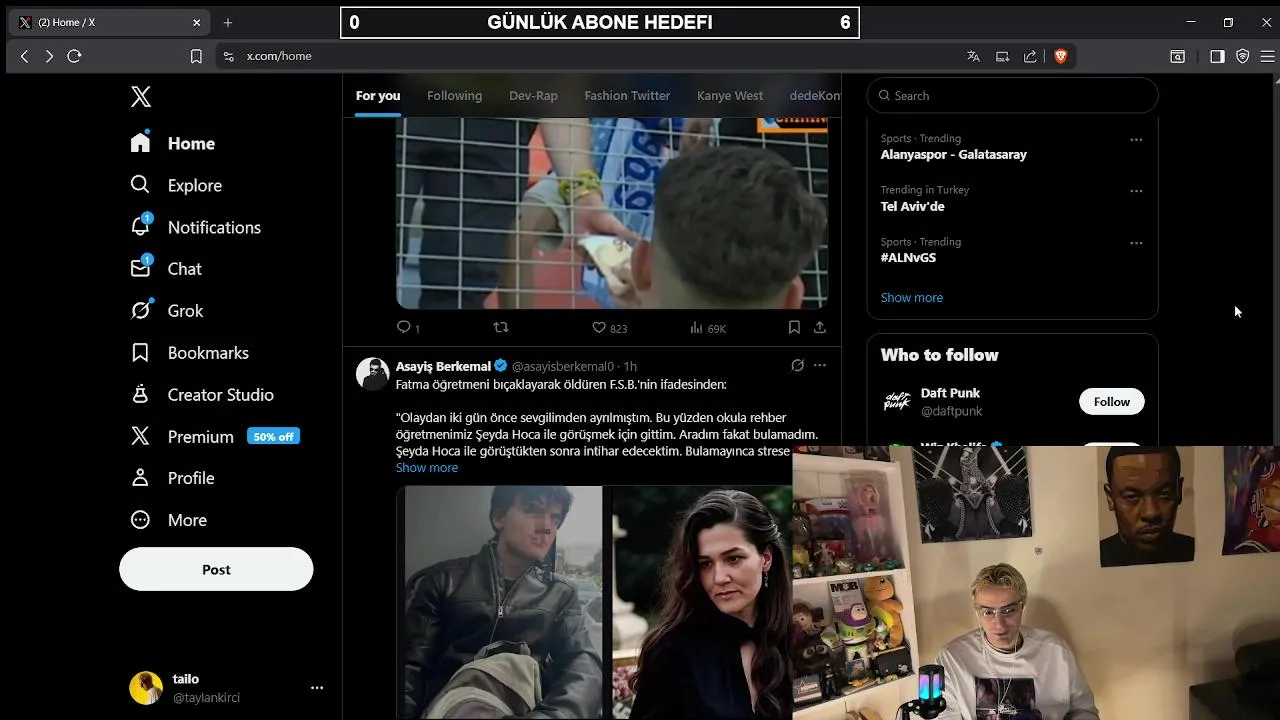Open Alanyaspor - Galatasaray trend
The width and height of the screenshot is (1280, 720).
953,154
